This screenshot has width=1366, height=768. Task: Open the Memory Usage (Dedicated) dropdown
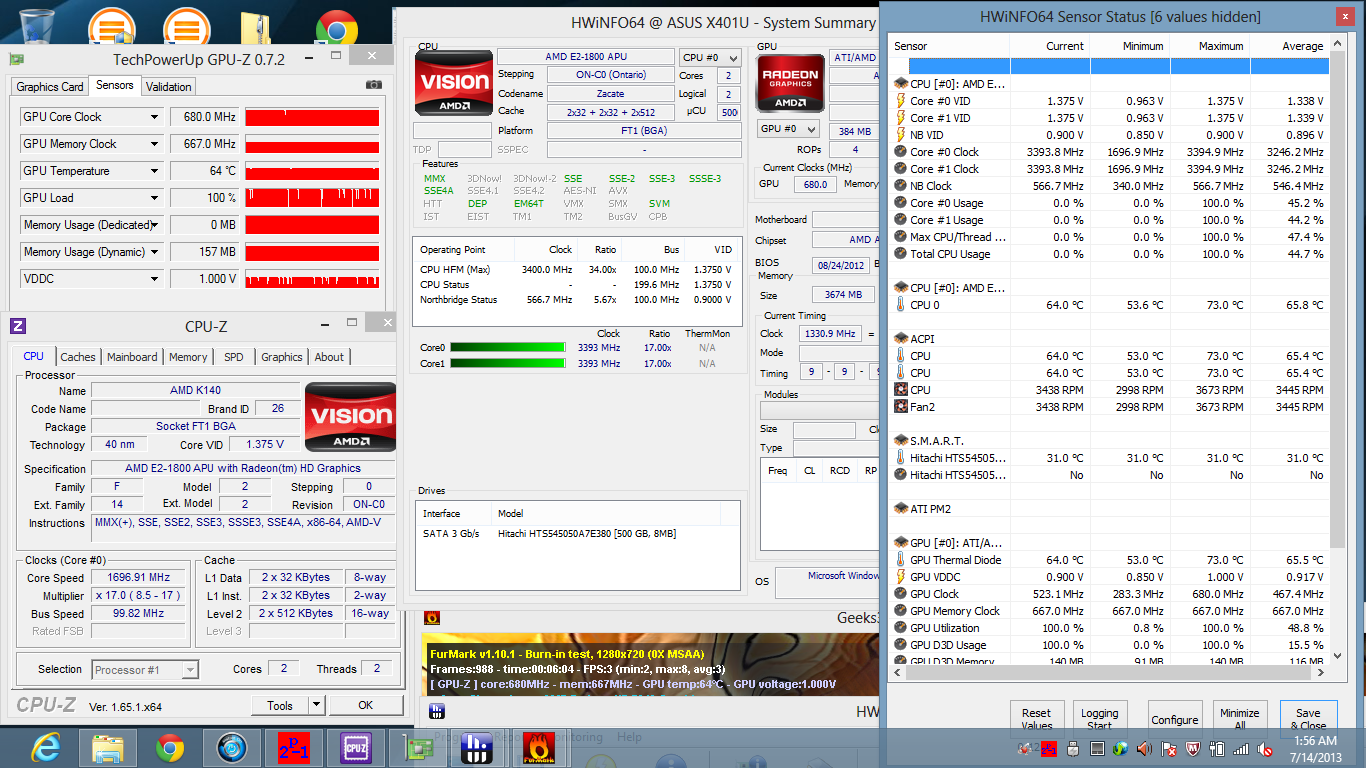[154, 225]
